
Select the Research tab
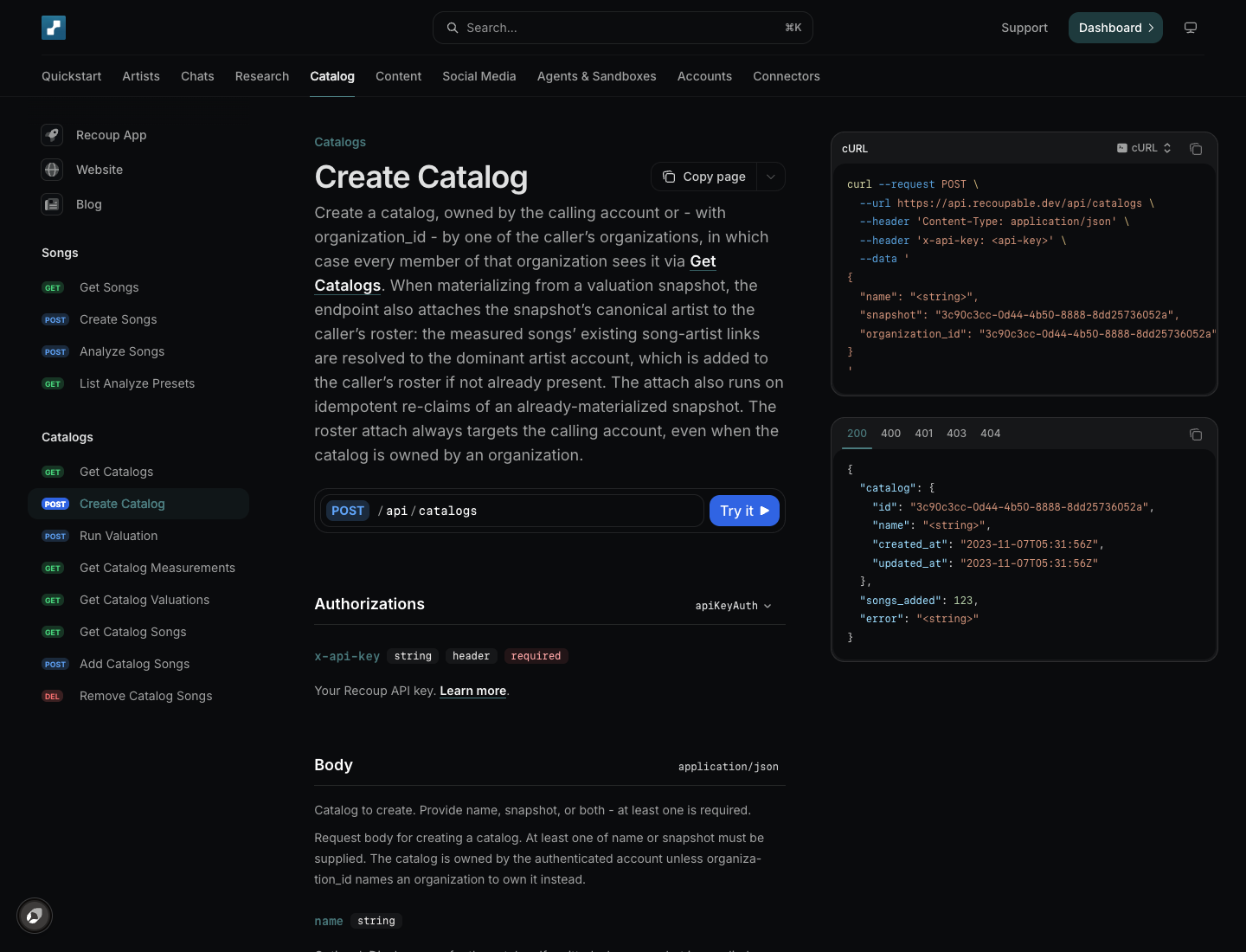click(x=262, y=76)
